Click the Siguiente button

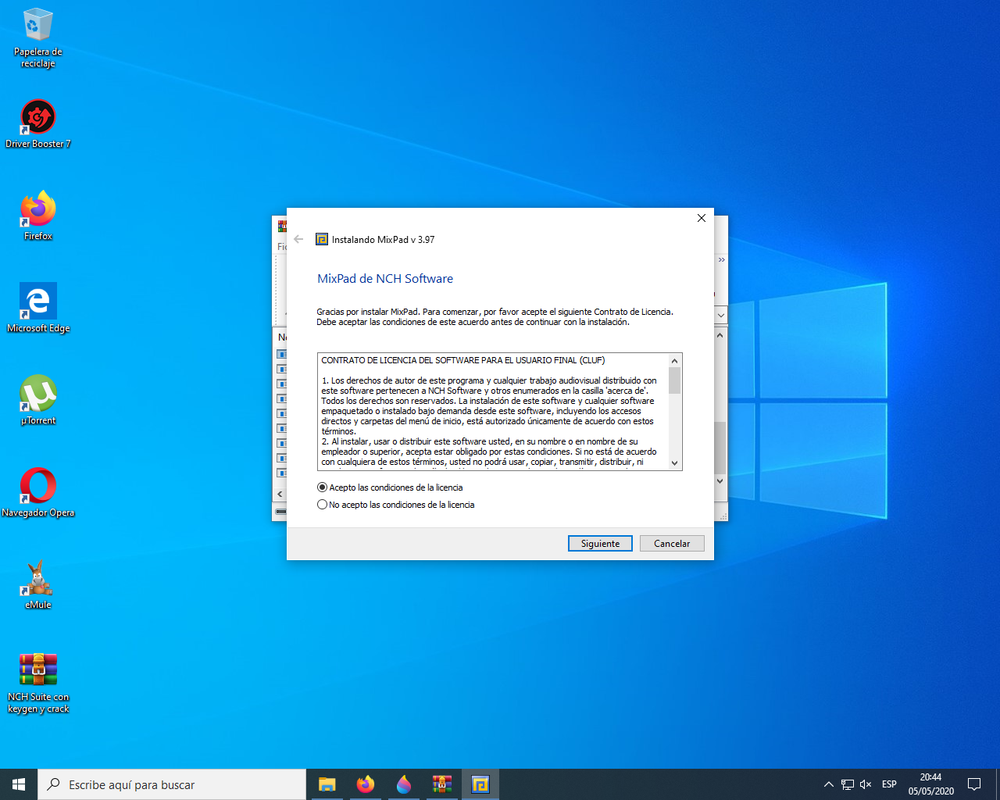[x=600, y=544]
